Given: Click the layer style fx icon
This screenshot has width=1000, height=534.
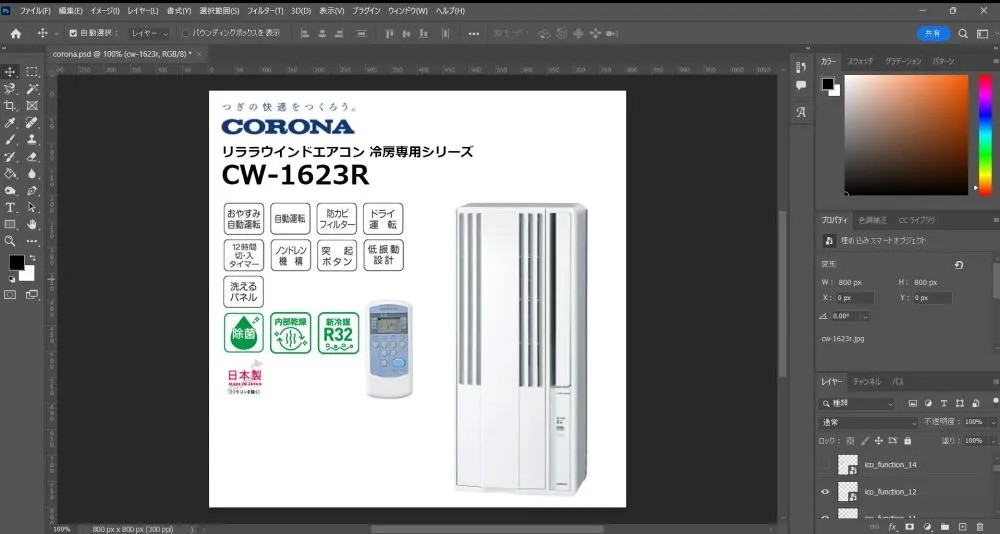Looking at the screenshot, I should (x=893, y=526).
